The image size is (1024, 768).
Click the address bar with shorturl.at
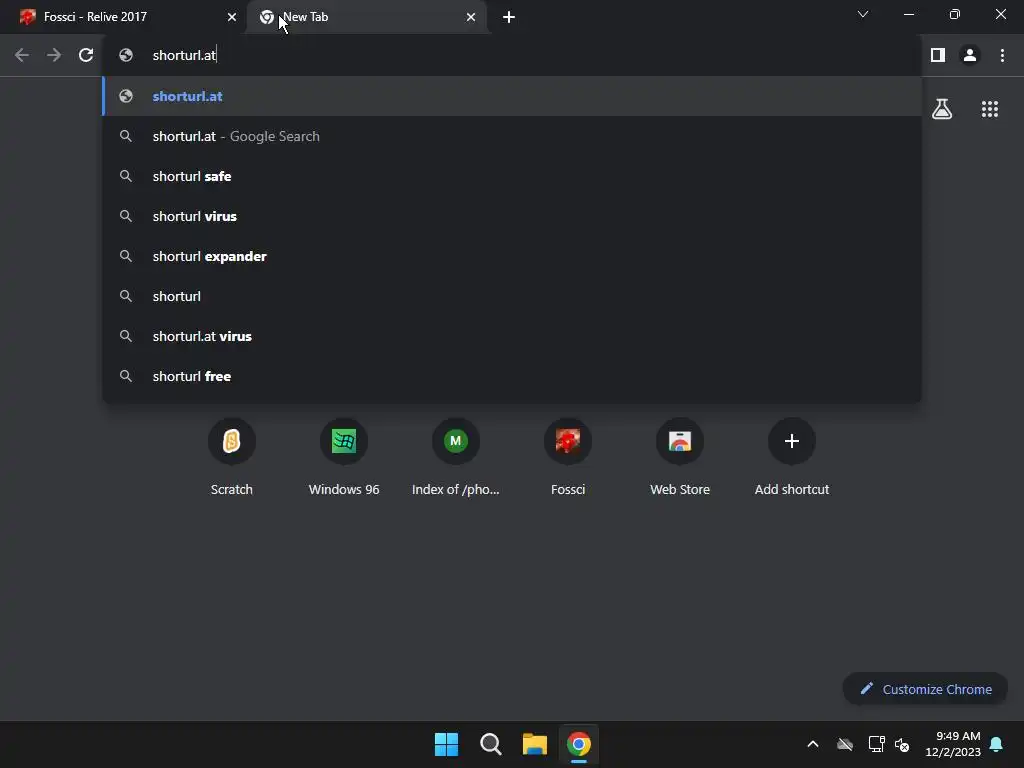pos(511,56)
